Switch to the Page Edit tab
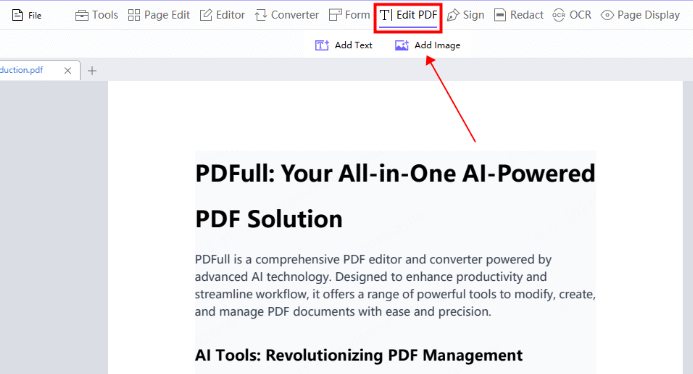Viewport: 693px width, 374px height. [x=159, y=15]
